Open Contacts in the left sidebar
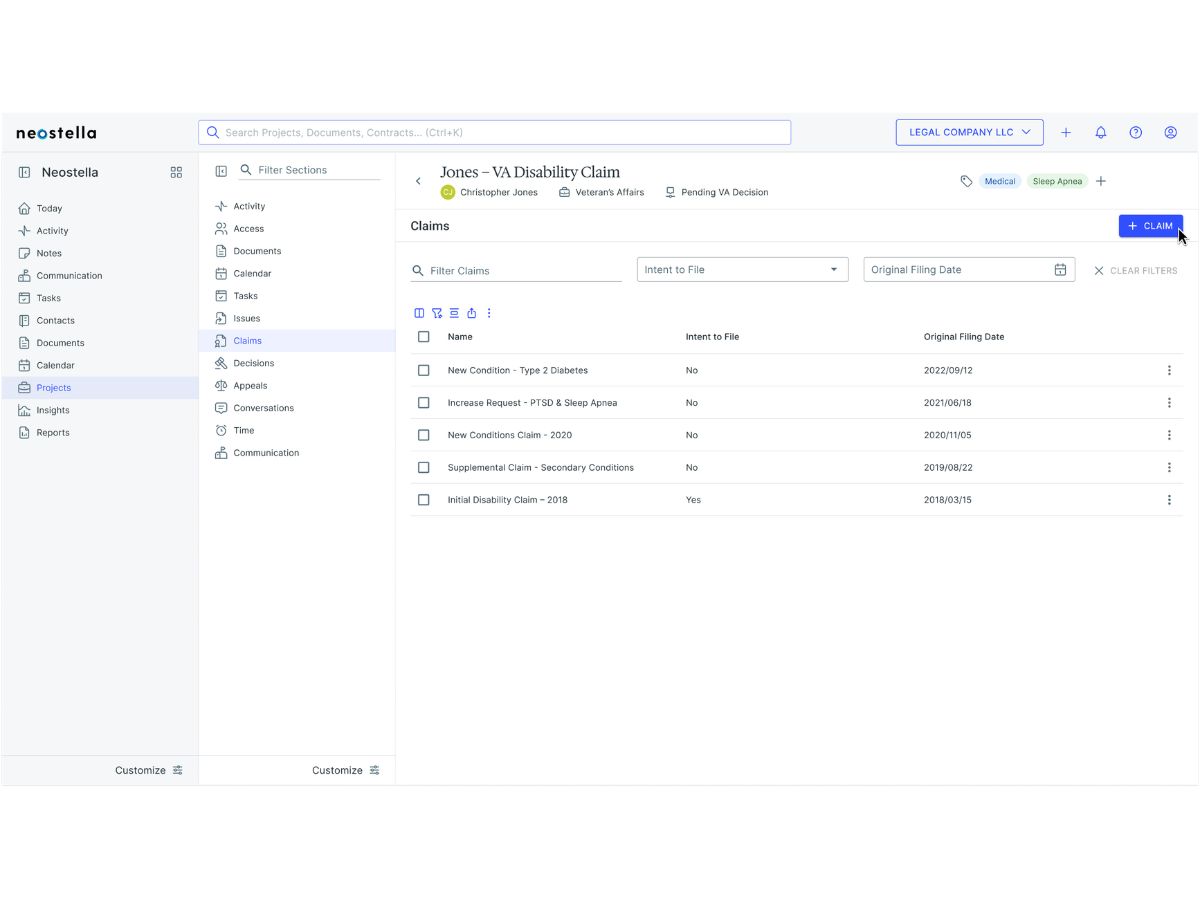Viewport: 1200px width, 900px height. click(99, 320)
